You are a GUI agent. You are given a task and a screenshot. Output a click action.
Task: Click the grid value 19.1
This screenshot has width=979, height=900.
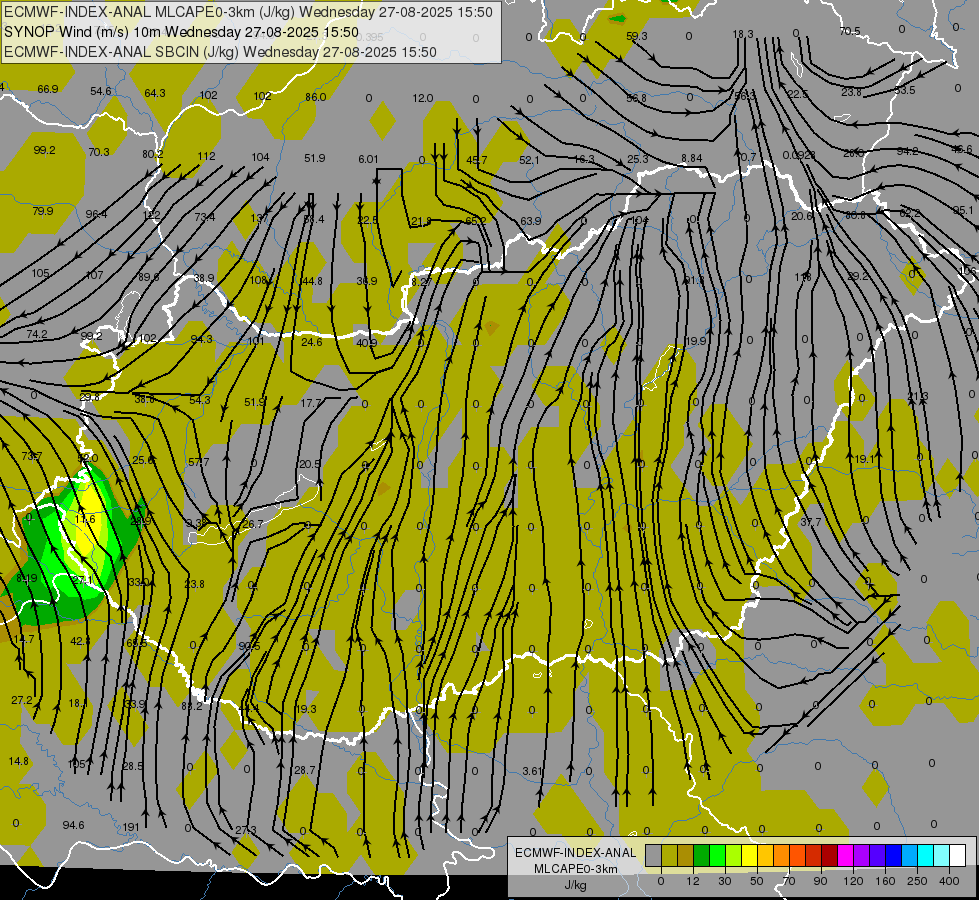pos(865,459)
